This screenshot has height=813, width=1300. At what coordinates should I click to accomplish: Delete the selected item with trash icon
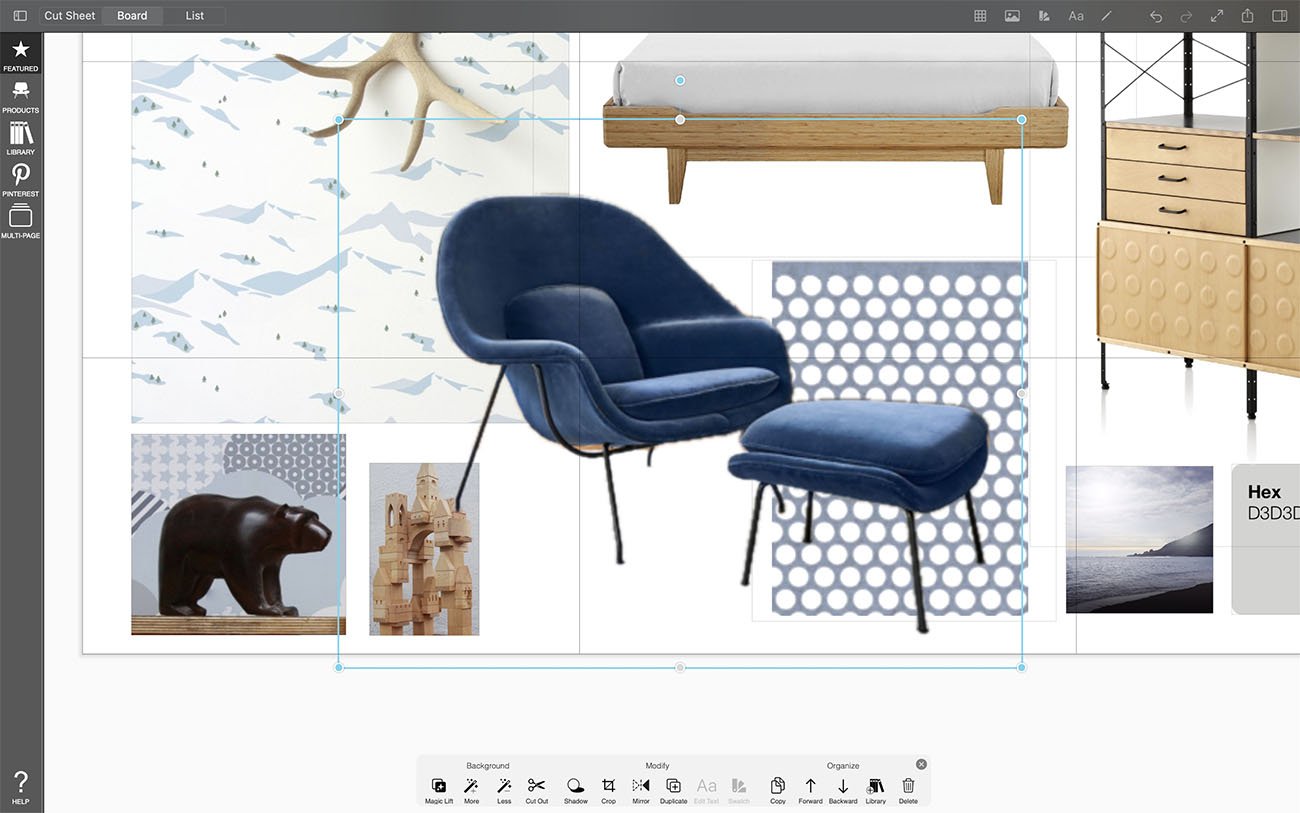908,789
